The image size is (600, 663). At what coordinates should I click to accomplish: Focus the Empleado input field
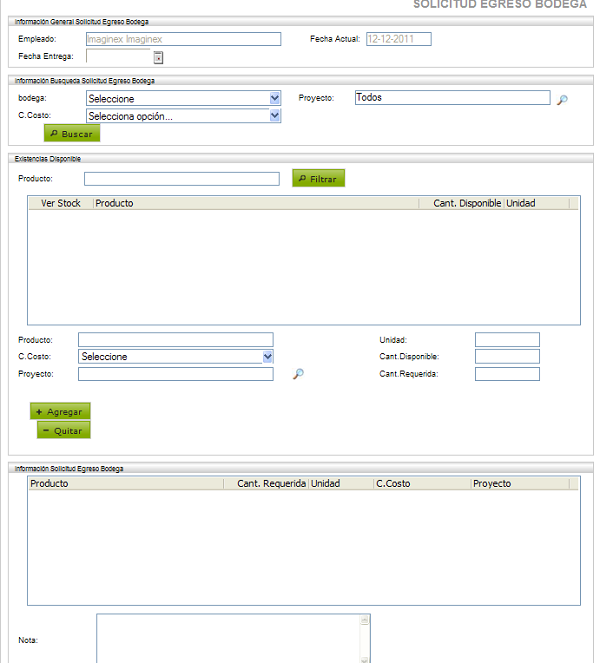pyautogui.click(x=184, y=39)
